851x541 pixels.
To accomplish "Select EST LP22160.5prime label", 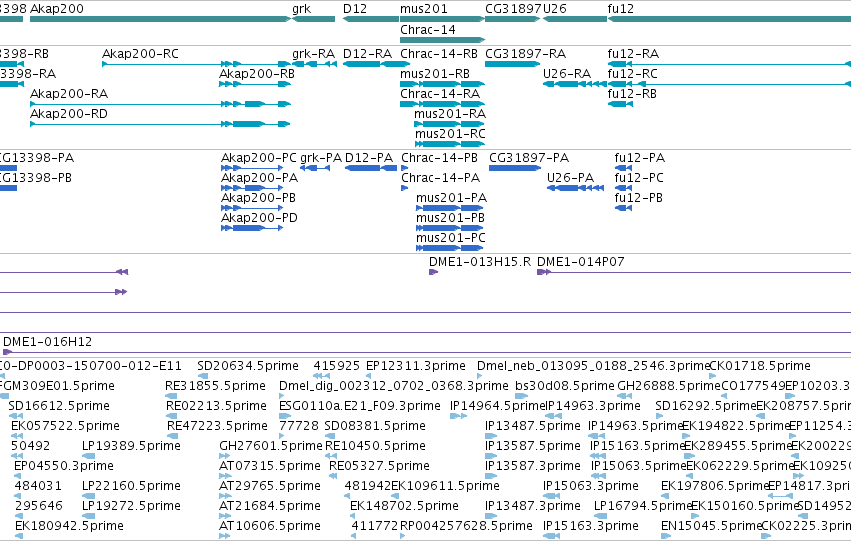I will pos(131,486).
